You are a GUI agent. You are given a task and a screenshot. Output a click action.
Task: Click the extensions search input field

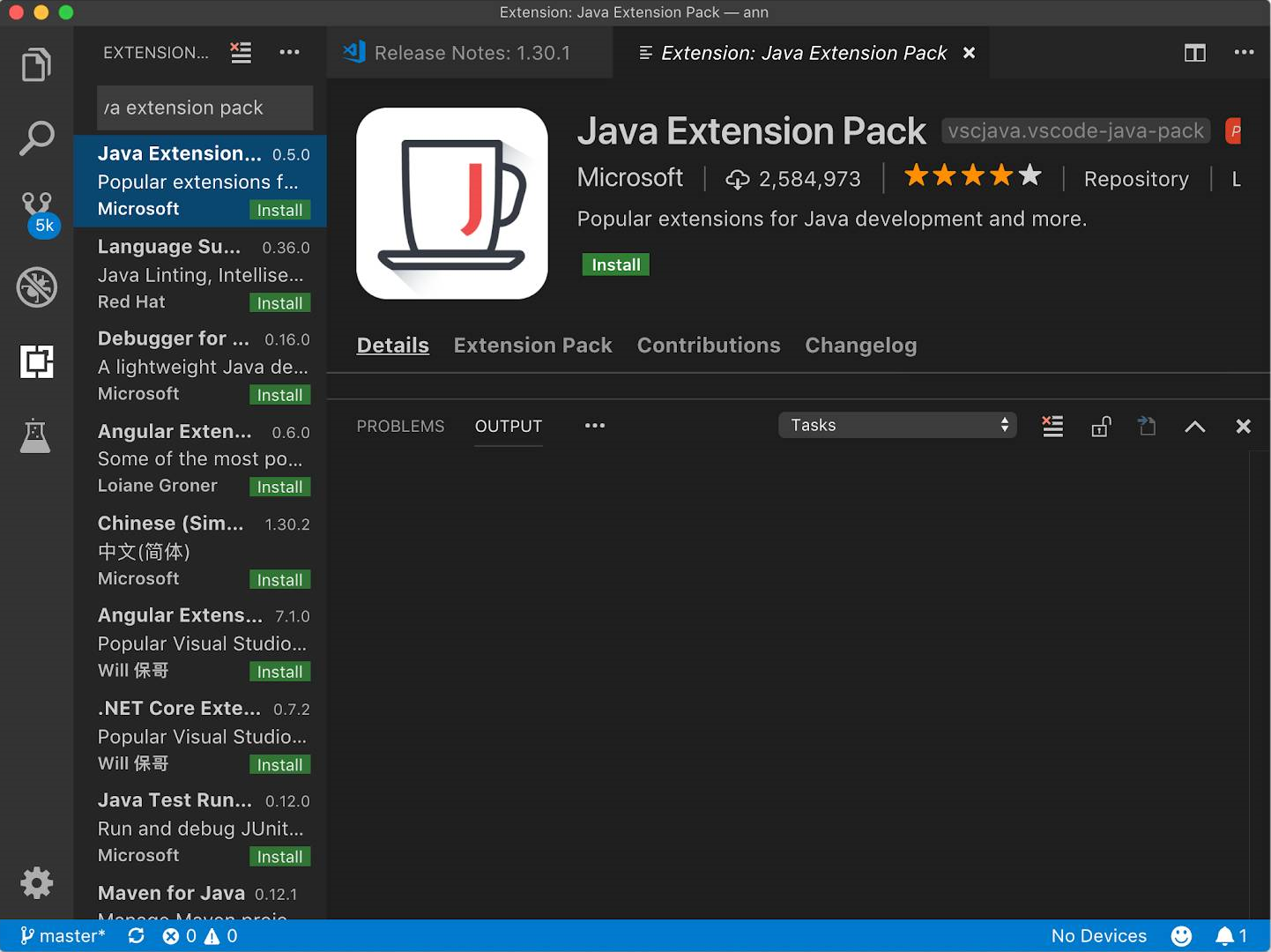(x=204, y=108)
